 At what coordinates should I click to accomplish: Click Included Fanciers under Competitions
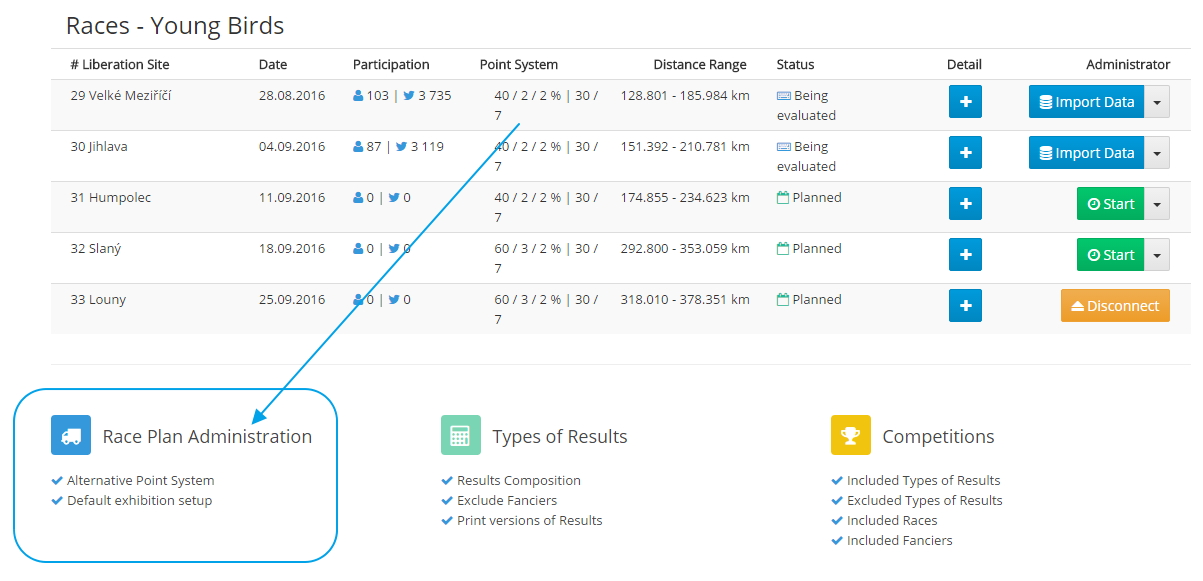click(899, 541)
